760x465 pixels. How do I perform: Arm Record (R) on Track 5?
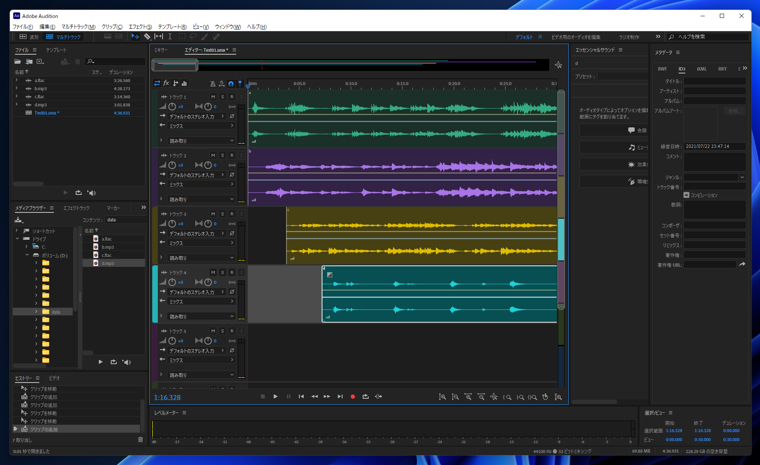[232, 331]
